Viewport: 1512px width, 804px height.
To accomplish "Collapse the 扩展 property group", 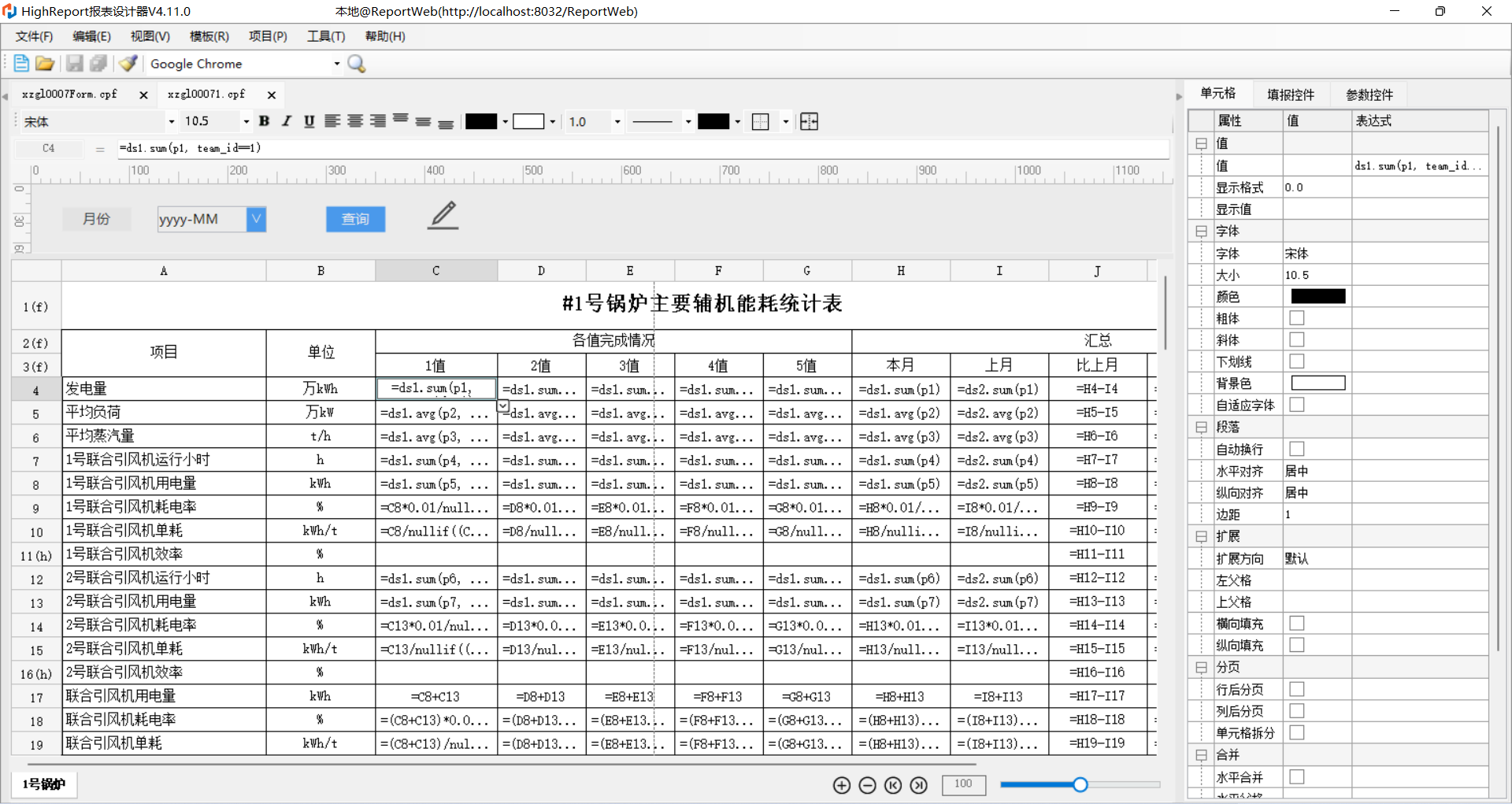I will coord(1201,536).
